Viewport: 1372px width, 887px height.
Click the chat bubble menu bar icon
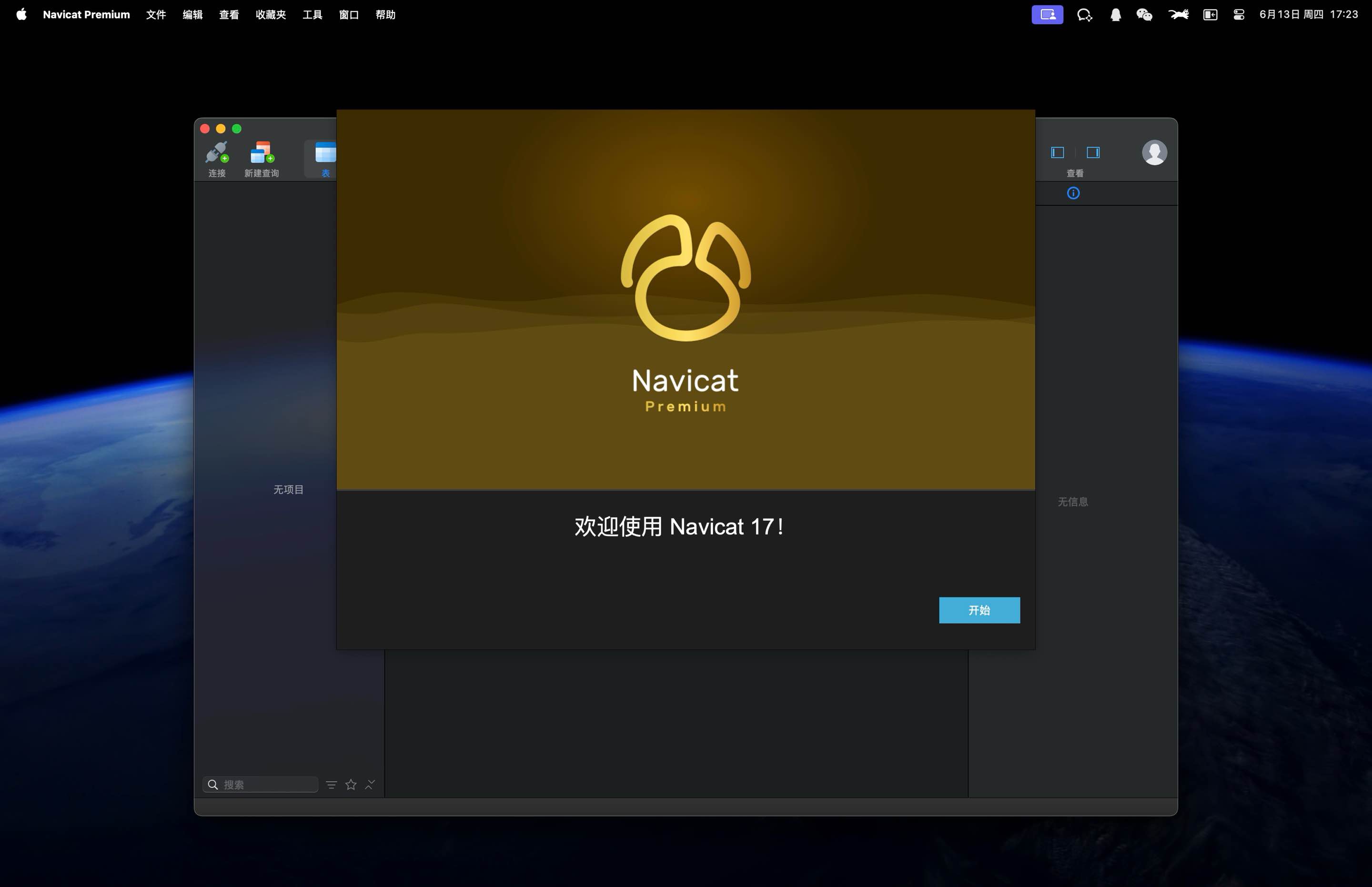(1085, 14)
